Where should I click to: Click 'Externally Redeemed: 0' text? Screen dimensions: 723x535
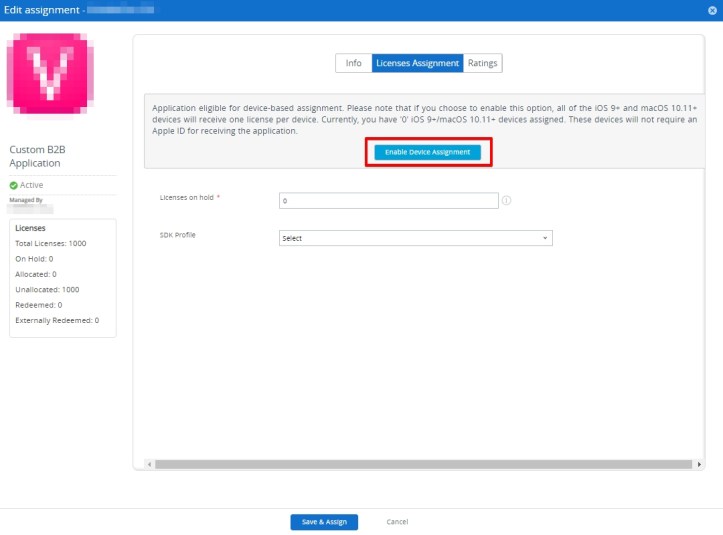(57, 320)
